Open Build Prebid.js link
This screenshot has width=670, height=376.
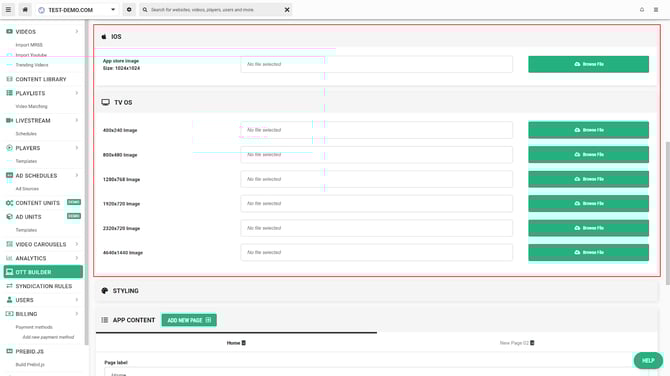coord(30,364)
